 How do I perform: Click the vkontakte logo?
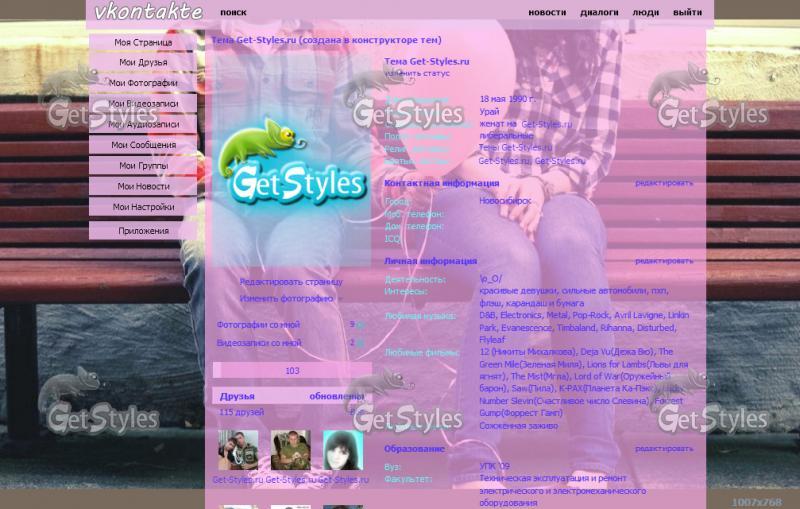[x=148, y=11]
